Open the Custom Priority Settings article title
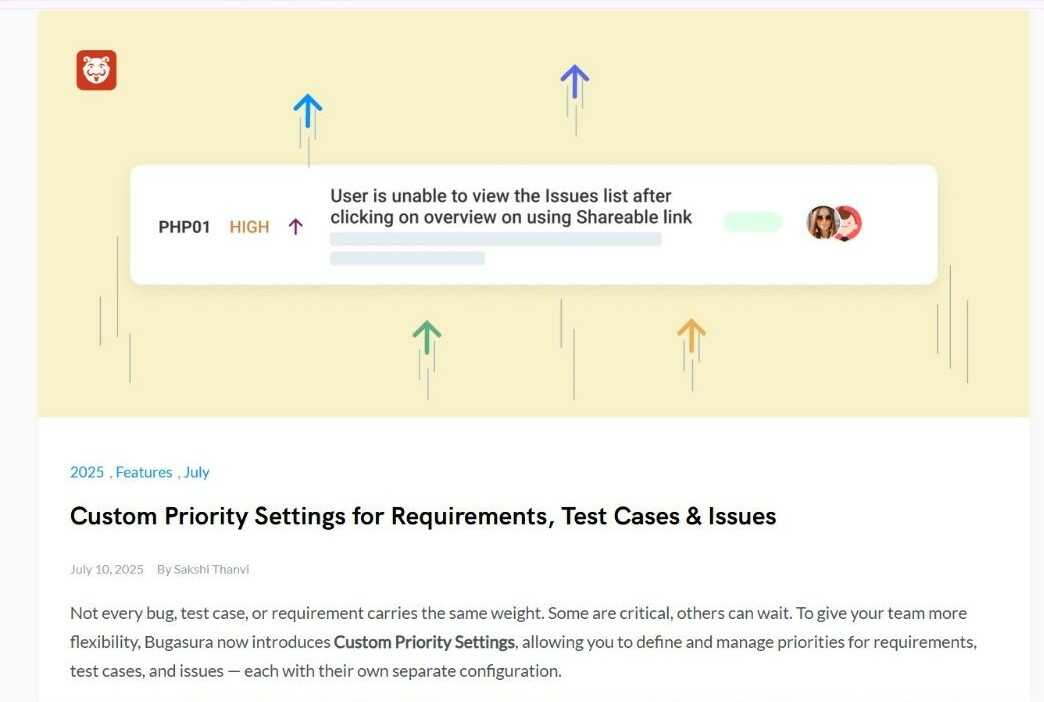Viewport: 1044px width, 702px height. pyautogui.click(x=423, y=516)
